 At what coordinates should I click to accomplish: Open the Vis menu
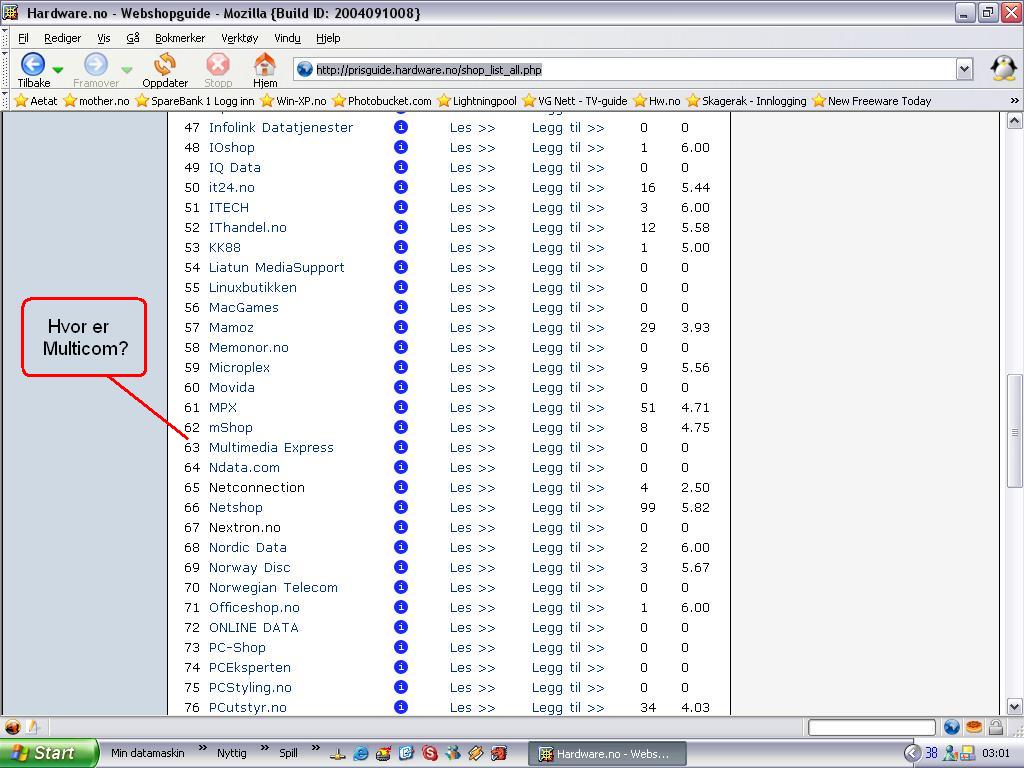pos(104,38)
